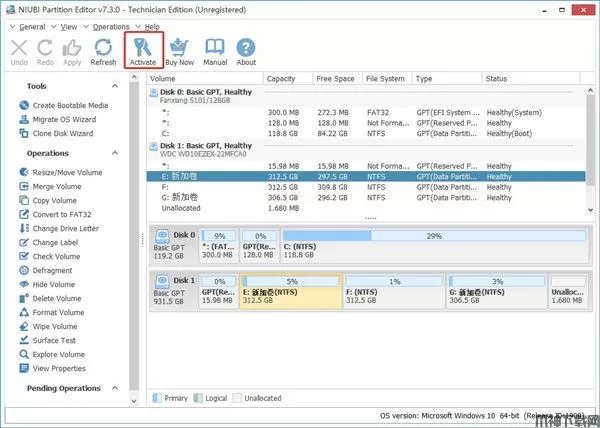Open the General menu
The height and width of the screenshot is (428, 600).
click(x=33, y=26)
